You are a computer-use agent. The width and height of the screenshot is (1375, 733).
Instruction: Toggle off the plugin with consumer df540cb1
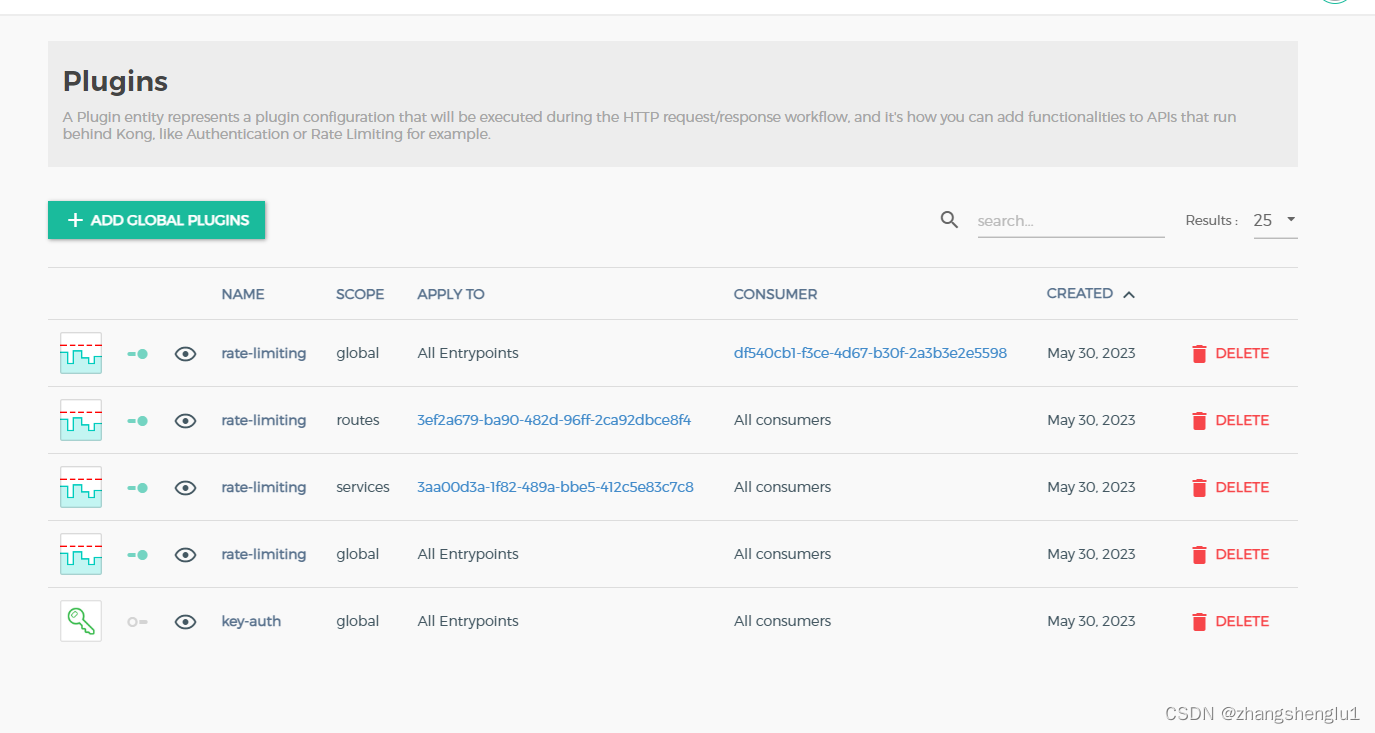pos(138,354)
